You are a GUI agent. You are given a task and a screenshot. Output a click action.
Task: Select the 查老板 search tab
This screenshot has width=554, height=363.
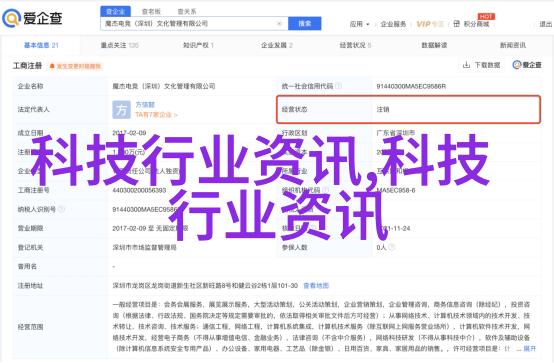coord(151,12)
